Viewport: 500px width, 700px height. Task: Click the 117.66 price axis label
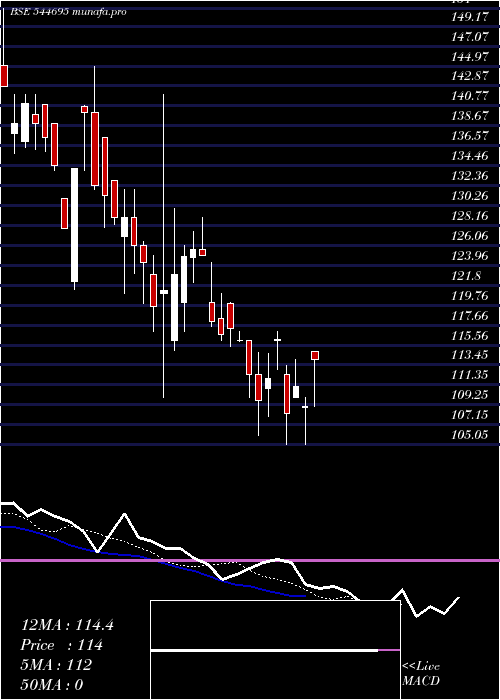[470, 316]
